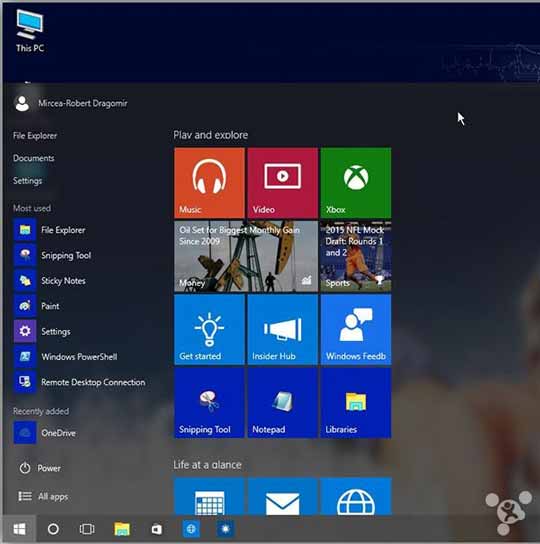Open File Explorer on taskbar
The width and height of the screenshot is (540, 544).
click(122, 529)
